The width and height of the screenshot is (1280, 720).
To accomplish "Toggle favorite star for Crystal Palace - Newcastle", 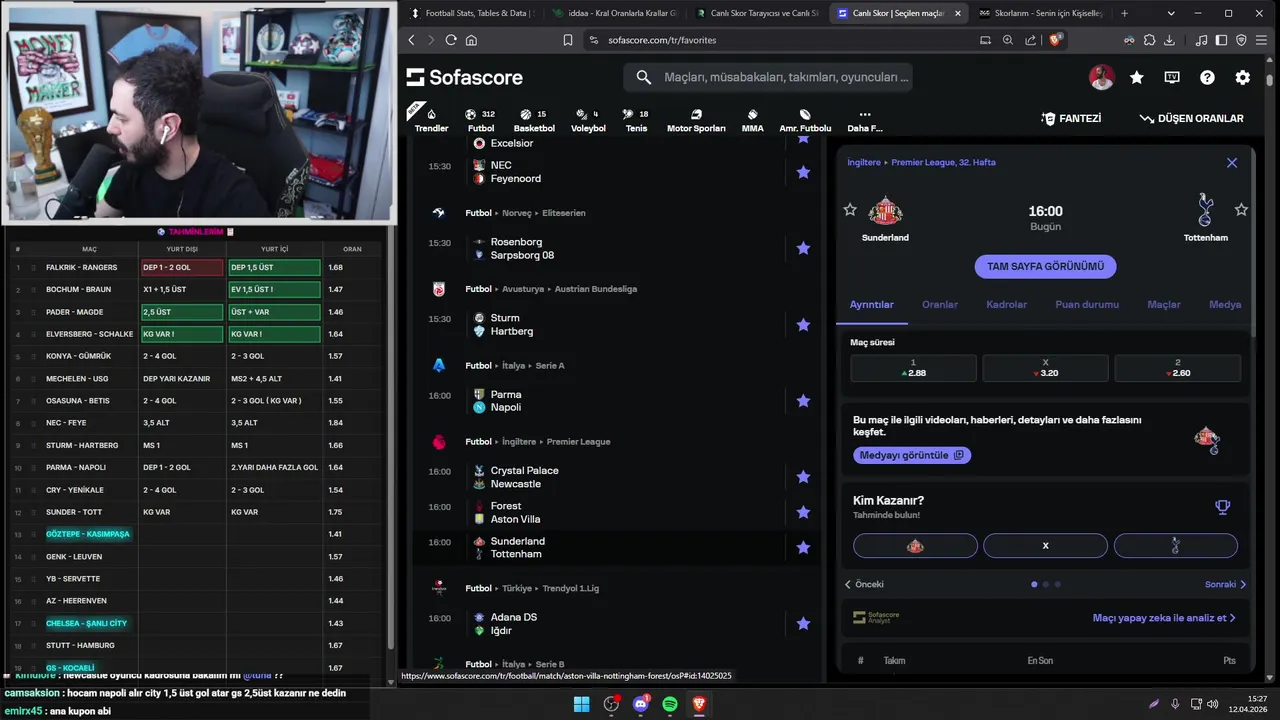I will click(803, 477).
